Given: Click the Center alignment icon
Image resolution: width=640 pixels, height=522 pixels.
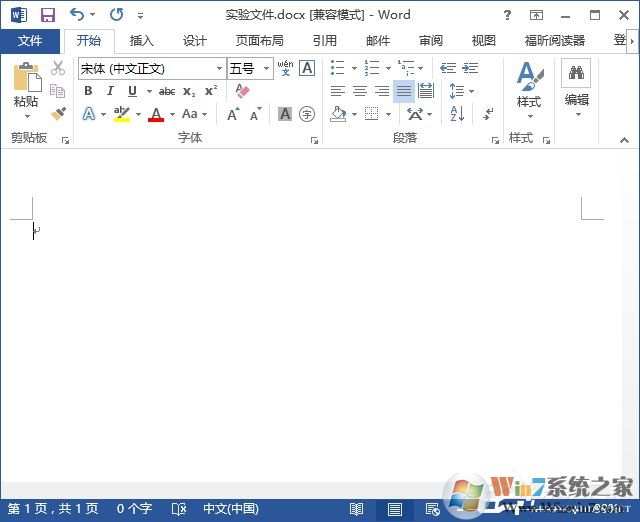Looking at the screenshot, I should [360, 91].
